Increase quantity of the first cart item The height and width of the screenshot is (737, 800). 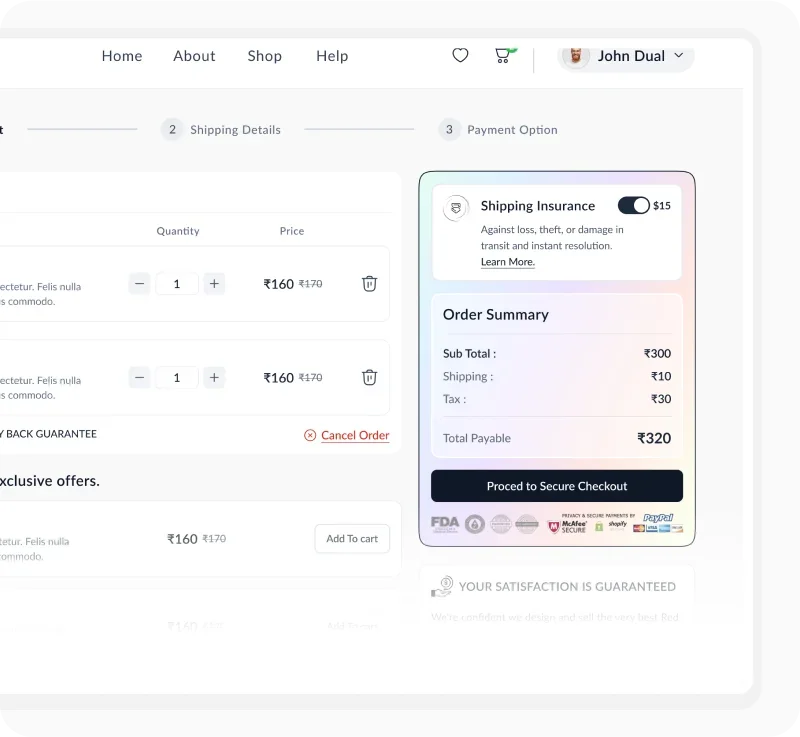[x=214, y=284]
